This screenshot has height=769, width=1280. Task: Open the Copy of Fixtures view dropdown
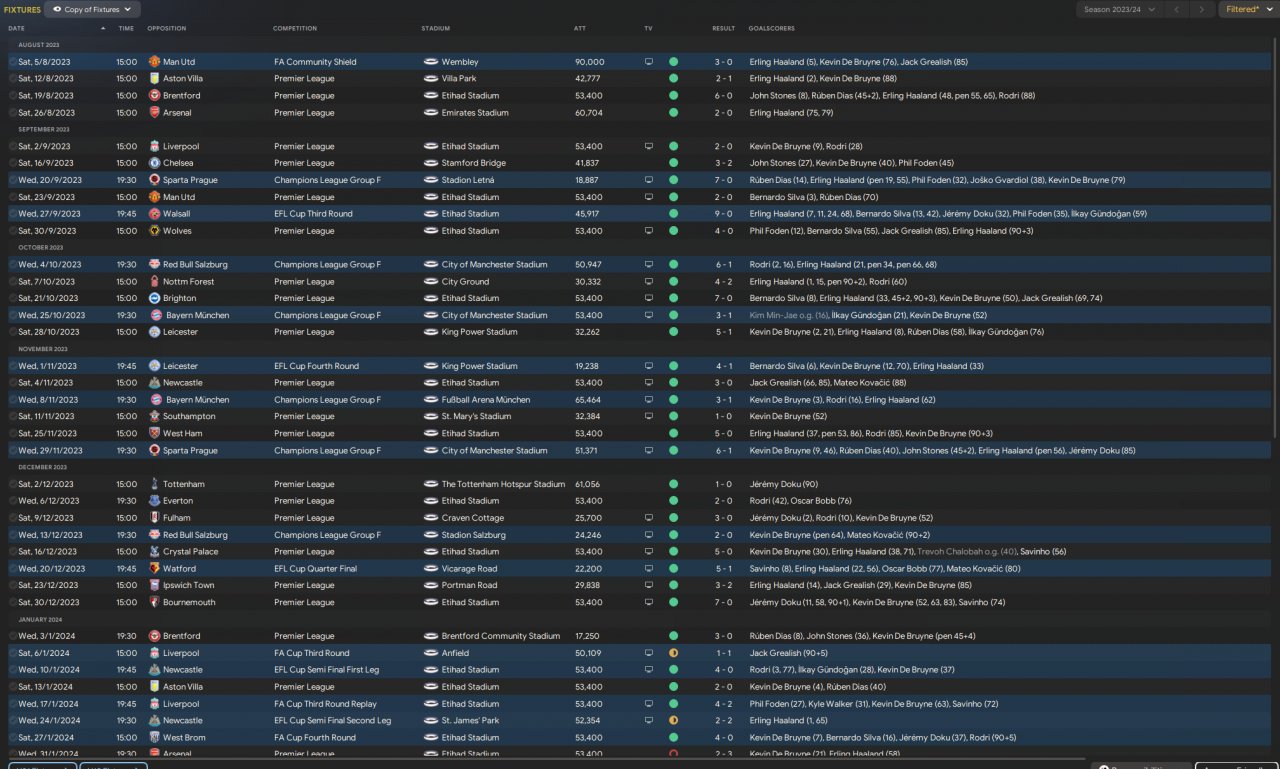[x=92, y=9]
